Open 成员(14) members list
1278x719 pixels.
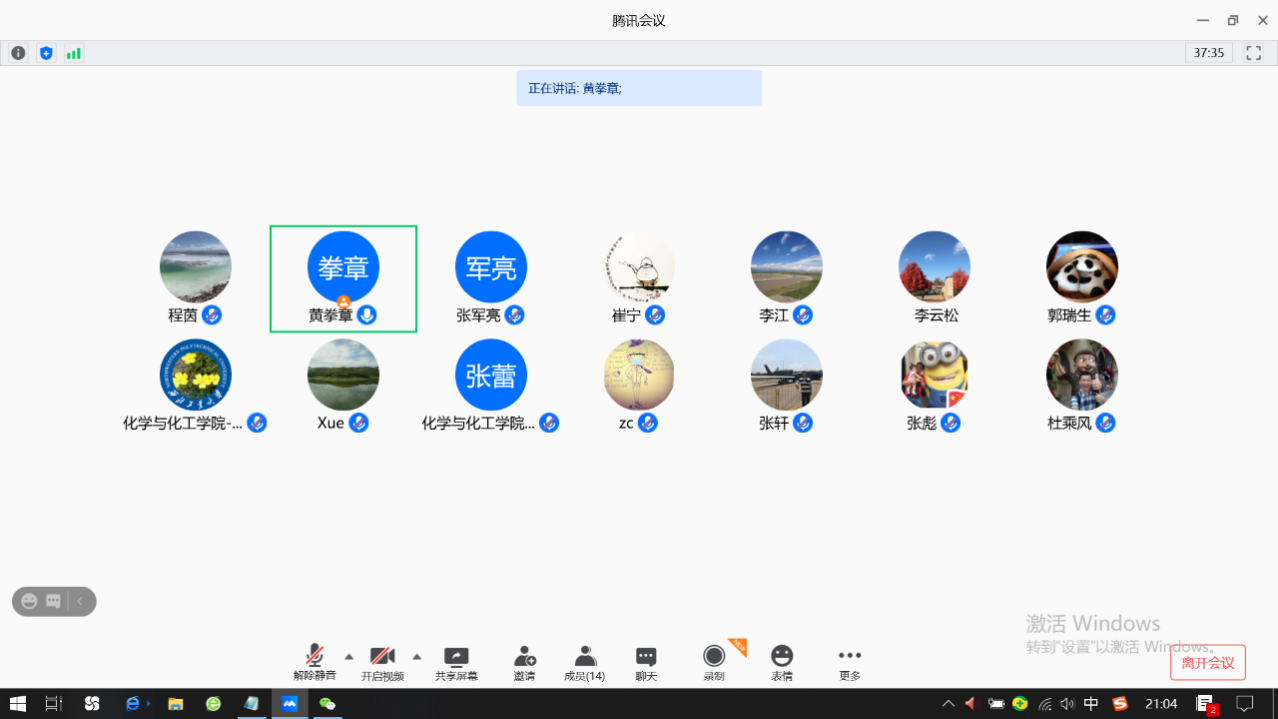[x=584, y=662]
